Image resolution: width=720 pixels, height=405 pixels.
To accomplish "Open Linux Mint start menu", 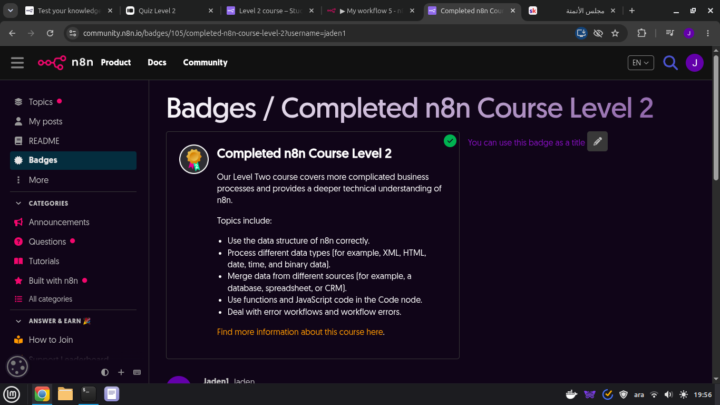I will pyautogui.click(x=11, y=394).
